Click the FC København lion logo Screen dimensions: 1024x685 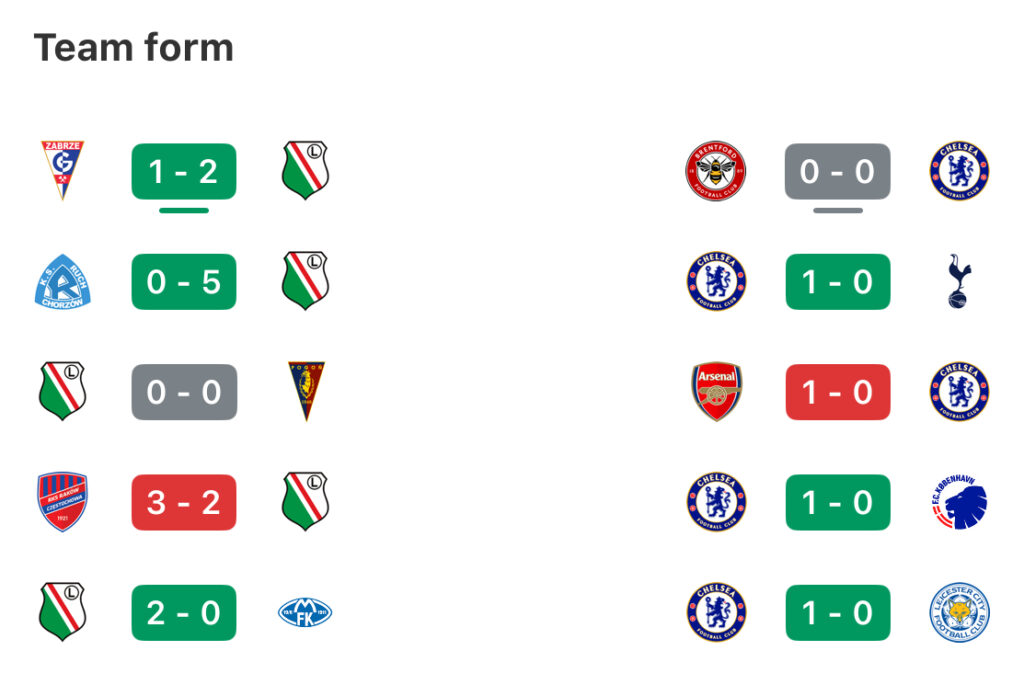click(x=959, y=502)
